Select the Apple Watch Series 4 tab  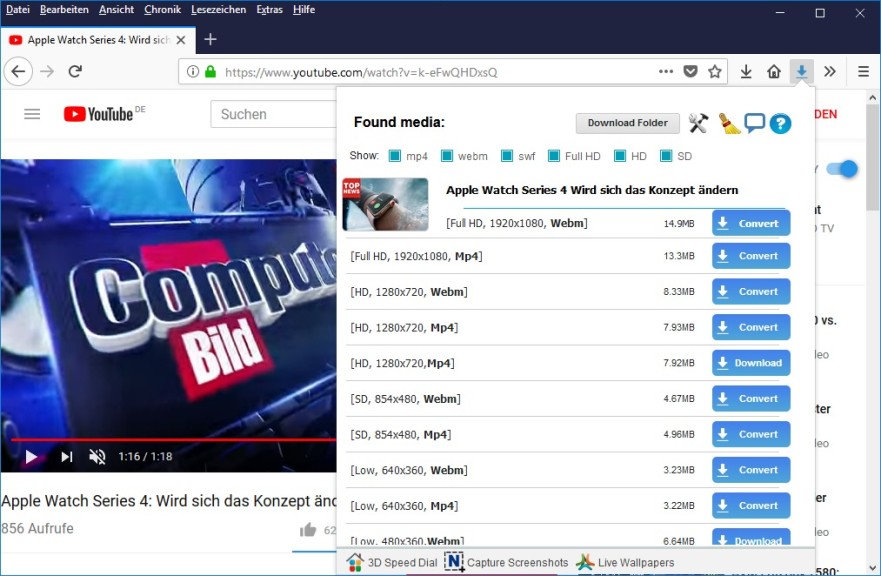point(95,41)
